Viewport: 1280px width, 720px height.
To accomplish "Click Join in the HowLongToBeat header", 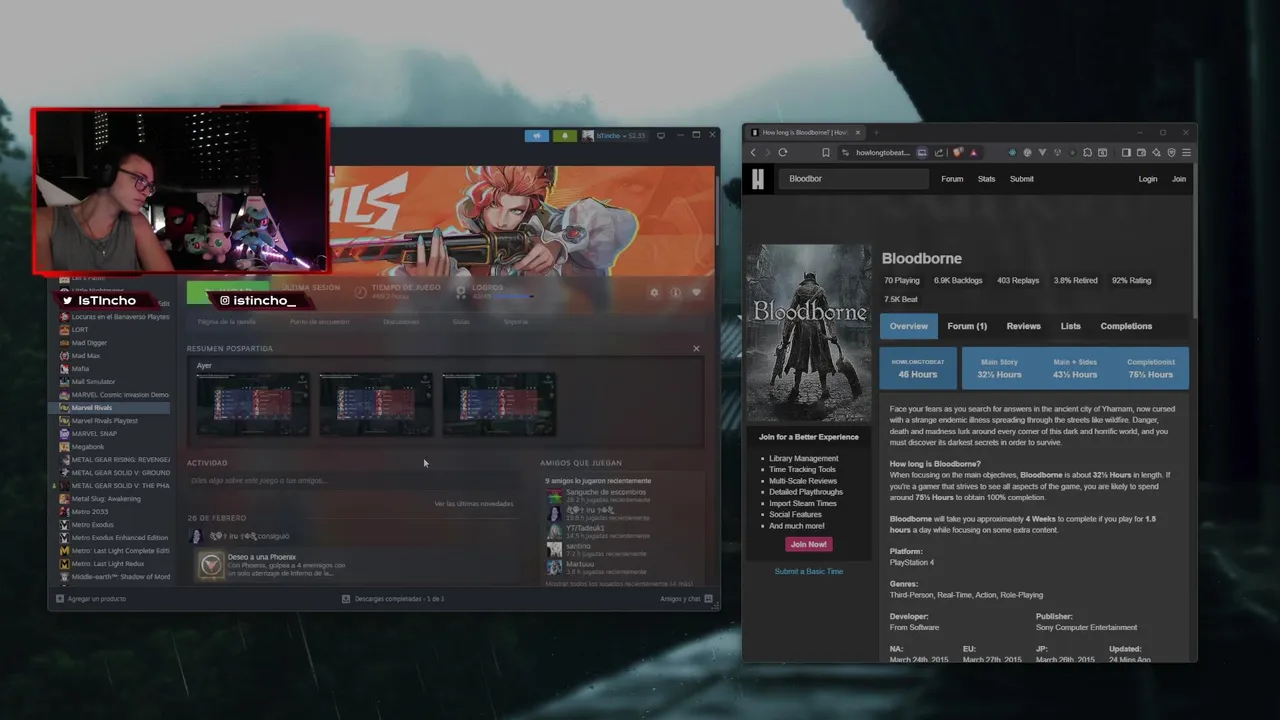I will (x=1179, y=179).
